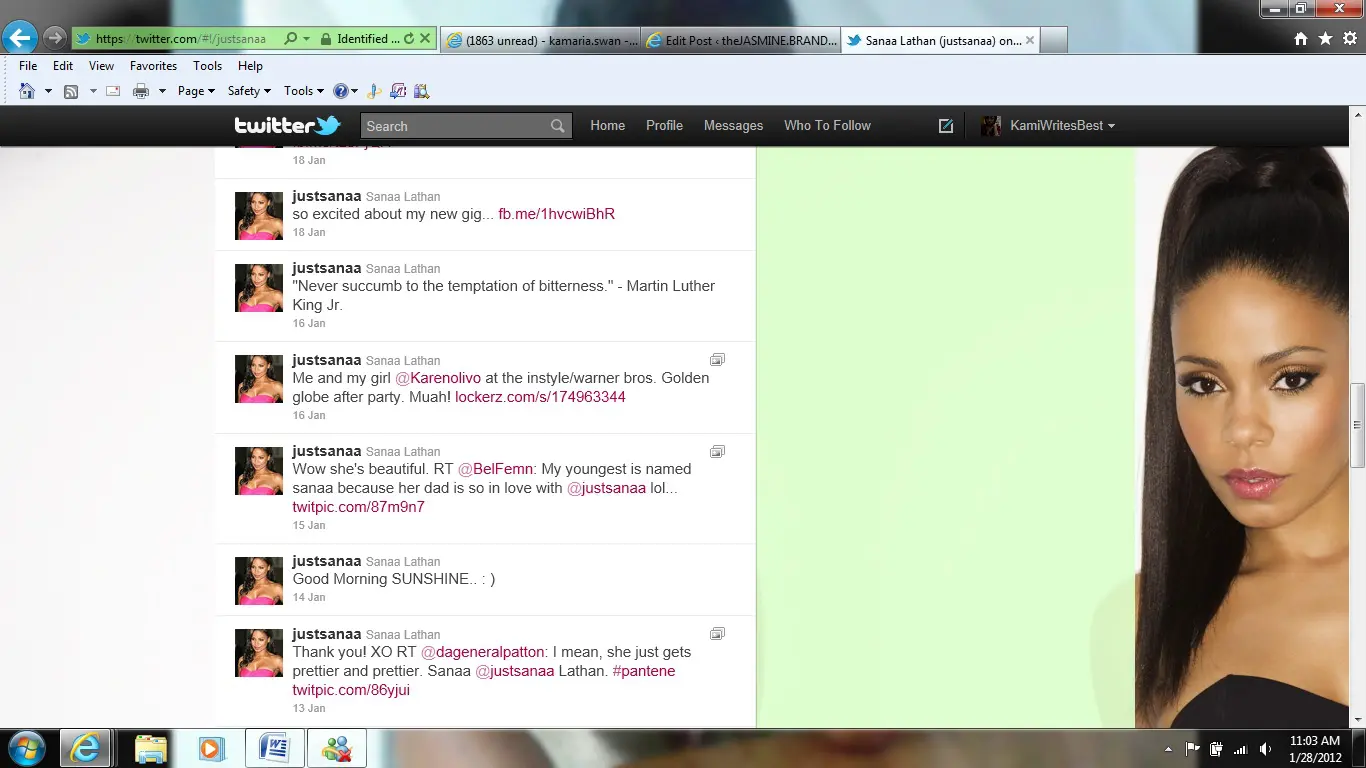
Task: Open the Page dropdown menu
Action: pos(196,91)
